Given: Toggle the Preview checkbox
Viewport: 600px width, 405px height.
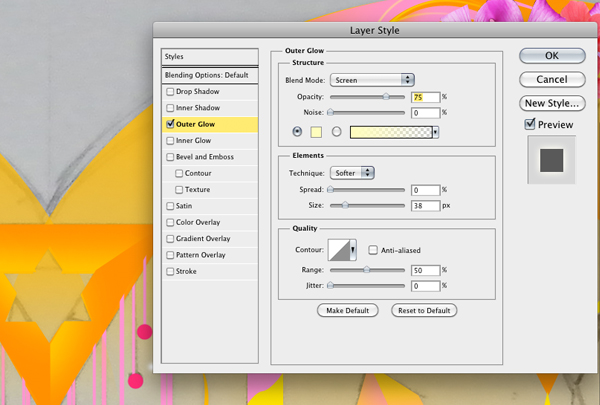Looking at the screenshot, I should click(530, 124).
